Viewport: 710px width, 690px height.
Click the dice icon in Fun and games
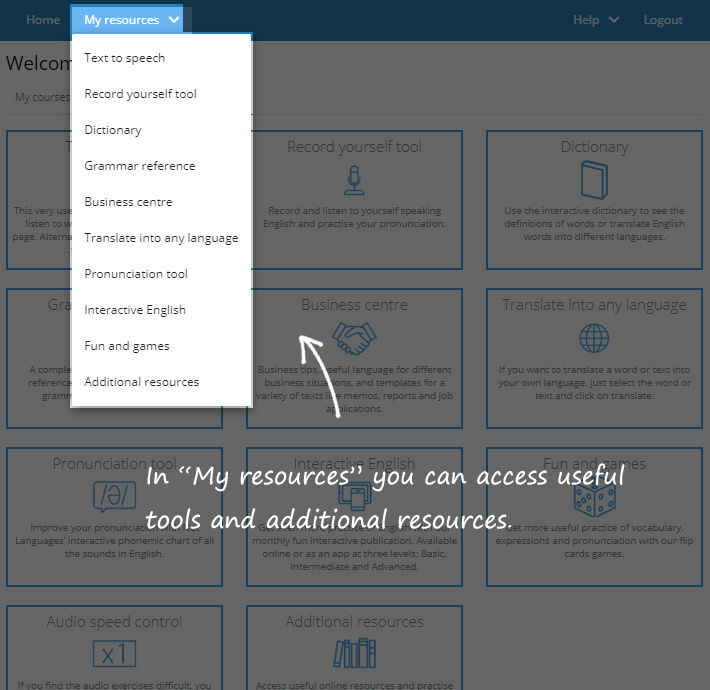pos(594,496)
